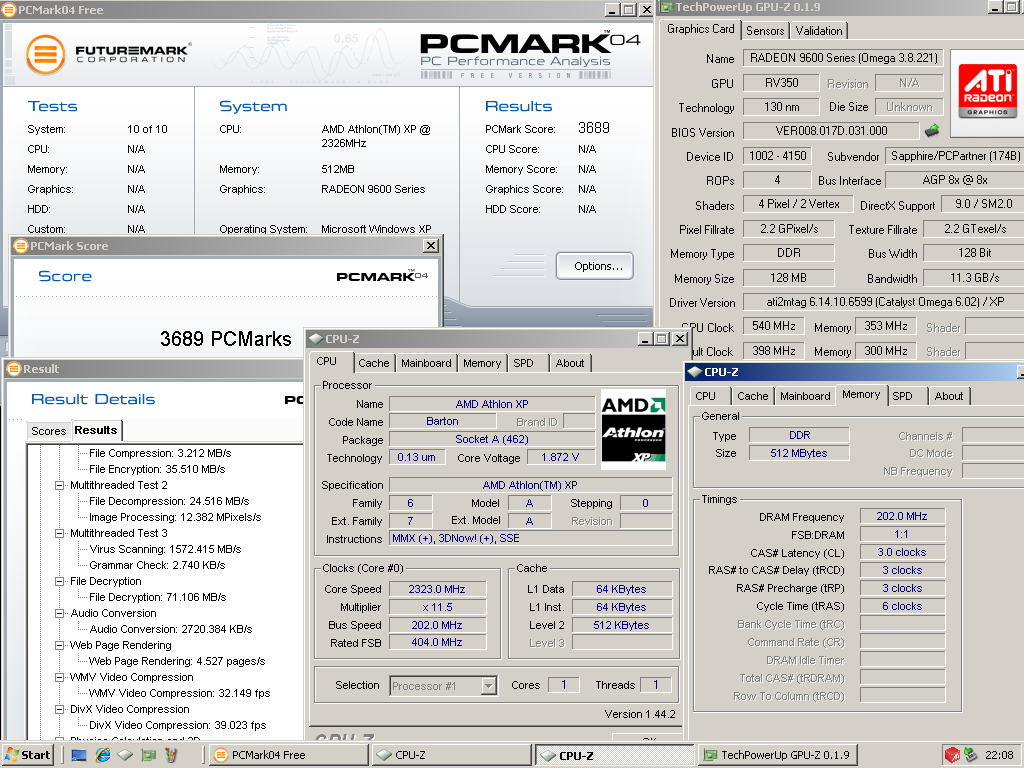Viewport: 1024px width, 768px height.
Task: Click the system clock showing 22:08
Action: [x=999, y=755]
